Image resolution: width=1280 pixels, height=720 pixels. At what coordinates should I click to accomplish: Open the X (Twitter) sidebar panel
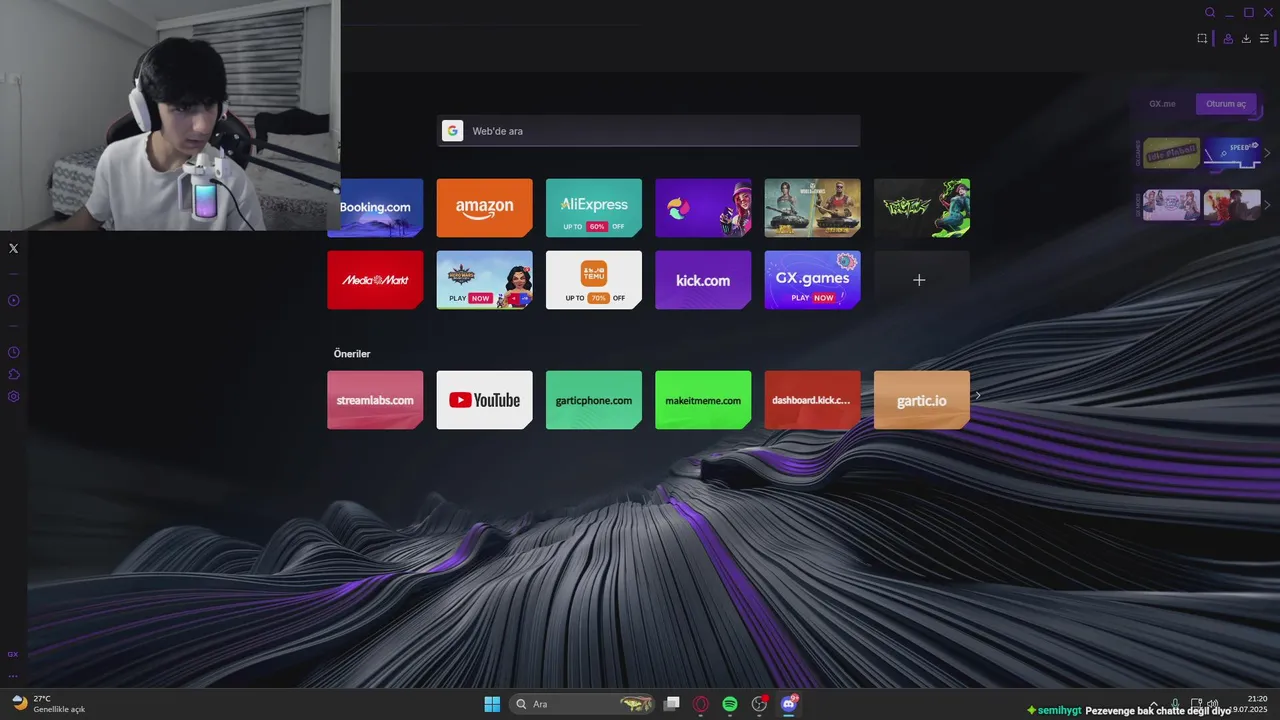click(x=13, y=248)
